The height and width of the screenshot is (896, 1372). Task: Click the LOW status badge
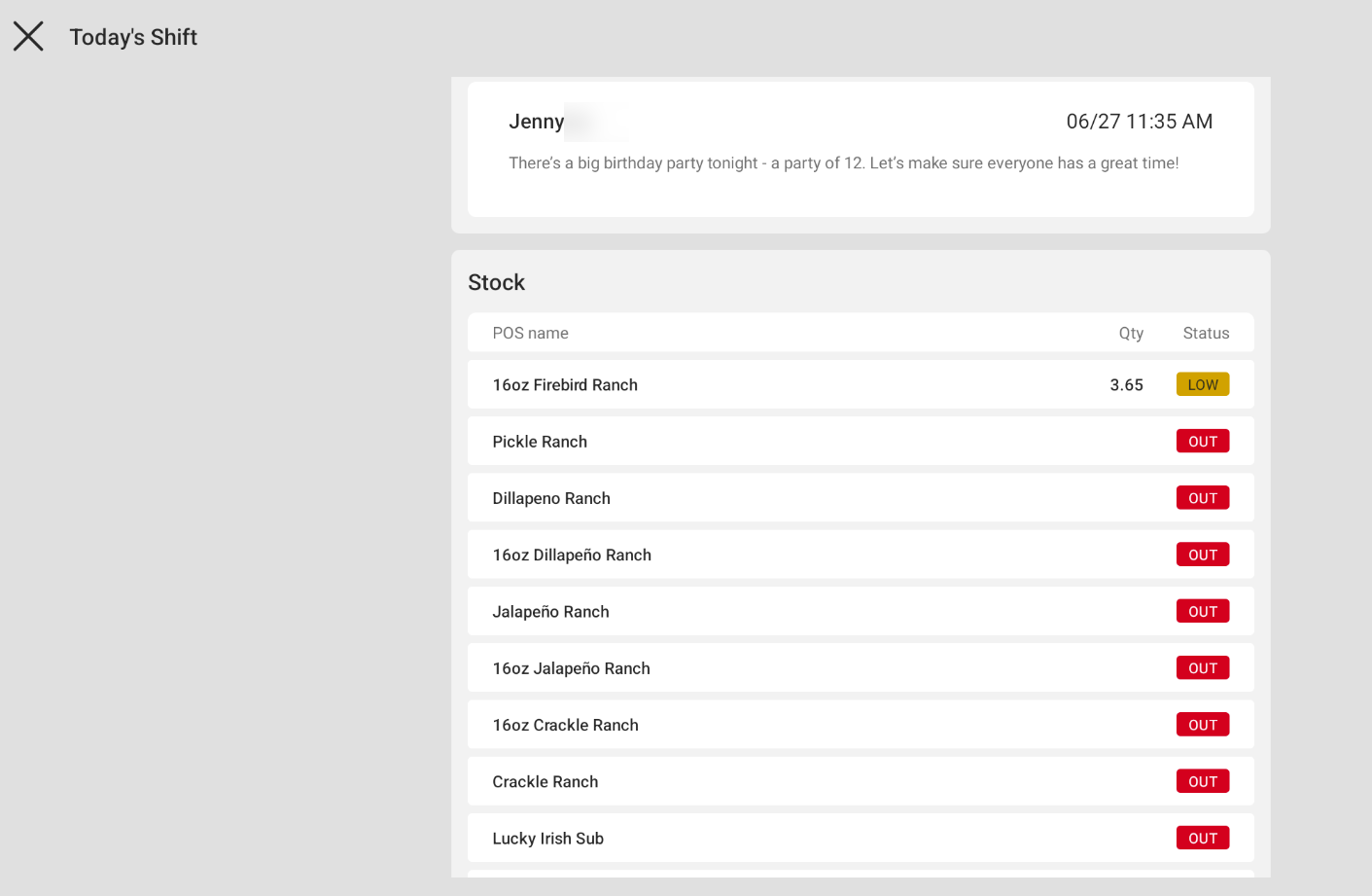(x=1203, y=384)
